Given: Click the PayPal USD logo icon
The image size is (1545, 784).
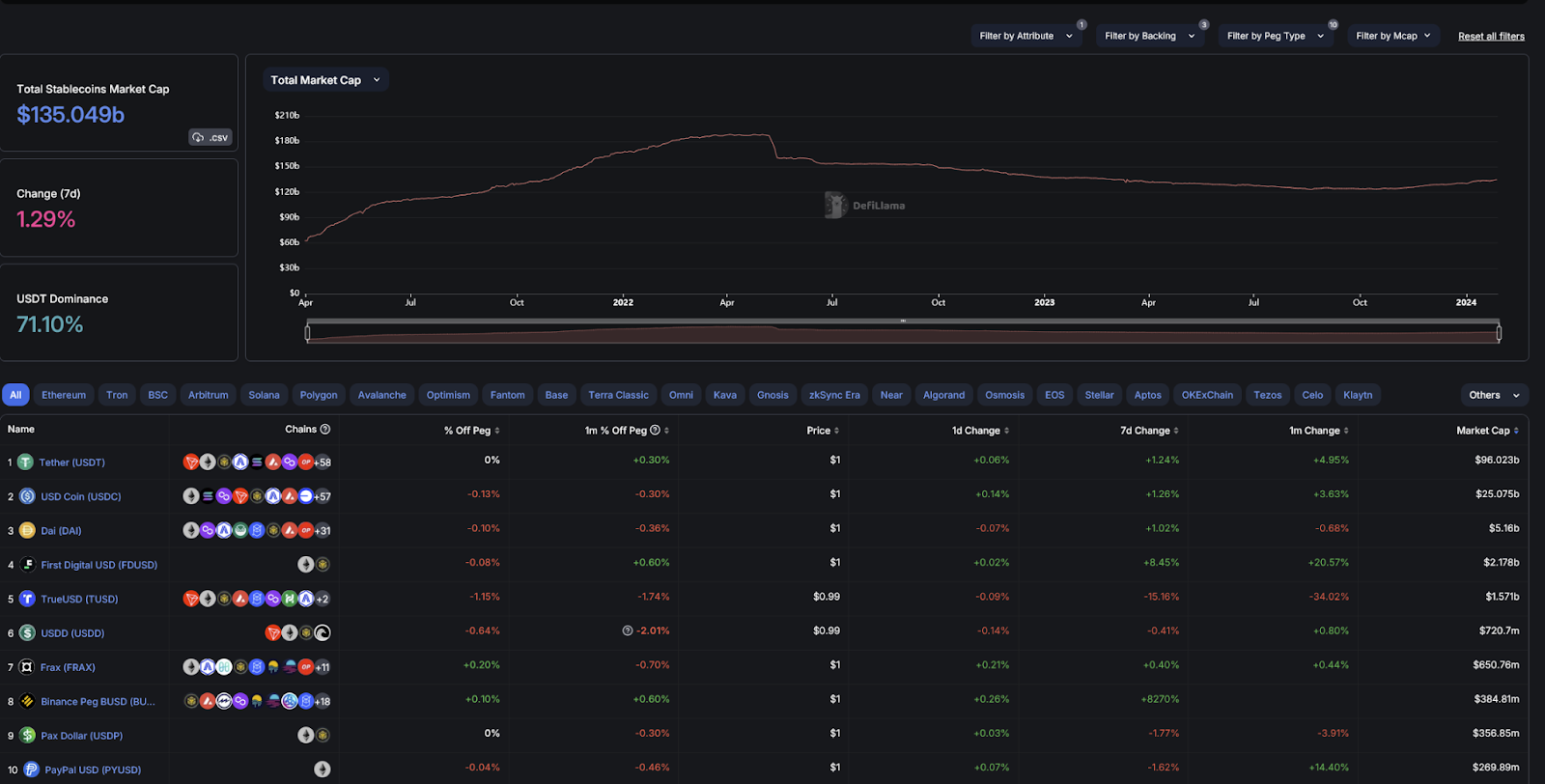Looking at the screenshot, I should [x=31, y=770].
